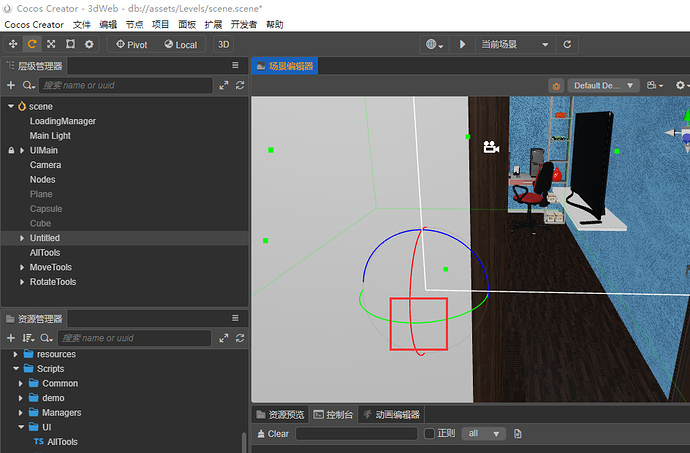Viewport: 690px width, 453px height.
Task: Collapse the Scripts folder in assets
Action: [16, 369]
